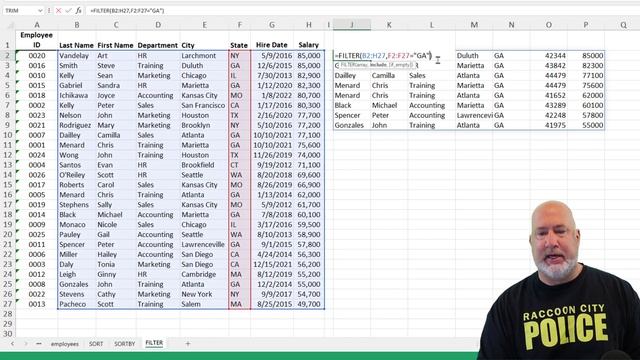Image resolution: width=640 pixels, height=360 pixels.
Task: Click the cell containing 'O'Reiley'
Action: click(x=77, y=175)
